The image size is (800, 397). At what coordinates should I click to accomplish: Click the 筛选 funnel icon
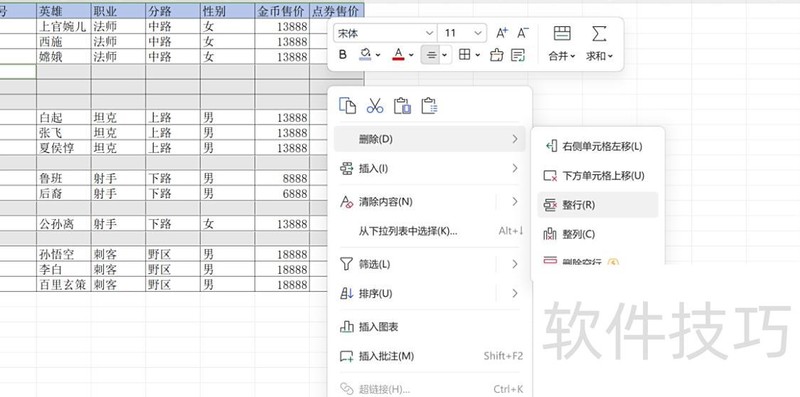pos(346,264)
